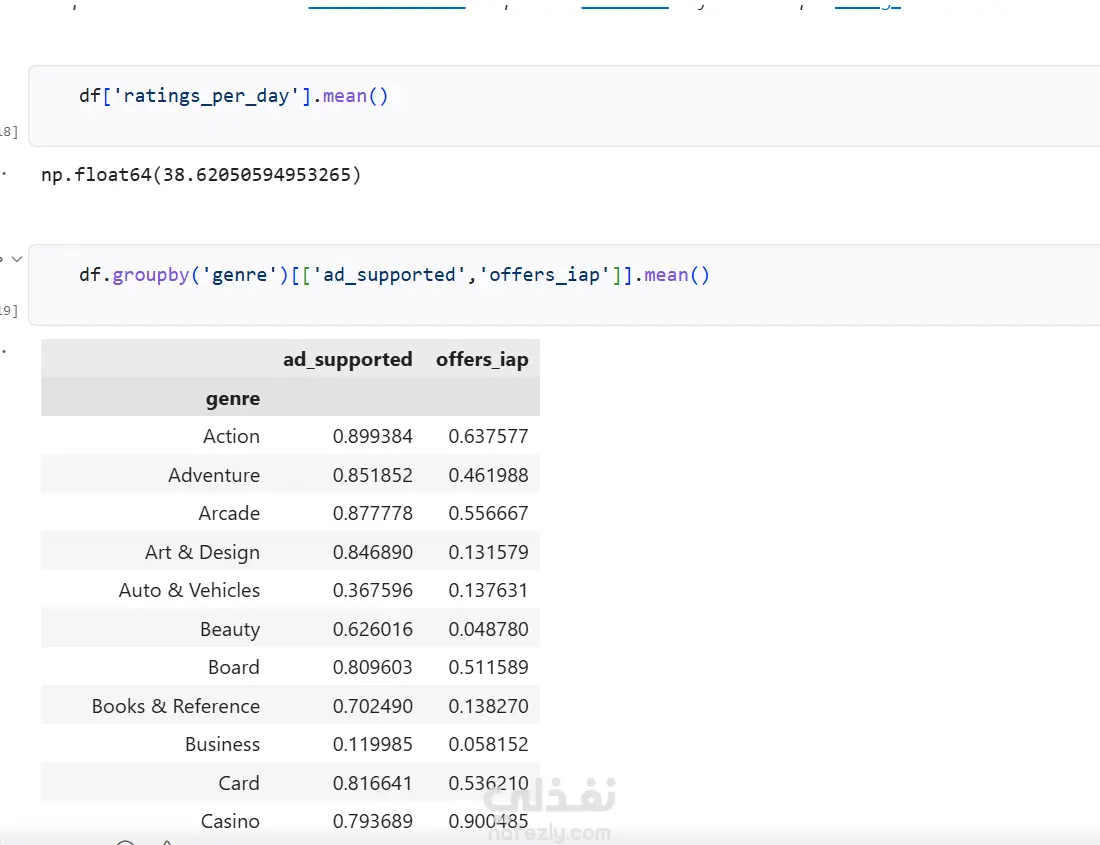Click the value 0.877778 for Arcade
Screen dimensions: 1100x845
373,513
